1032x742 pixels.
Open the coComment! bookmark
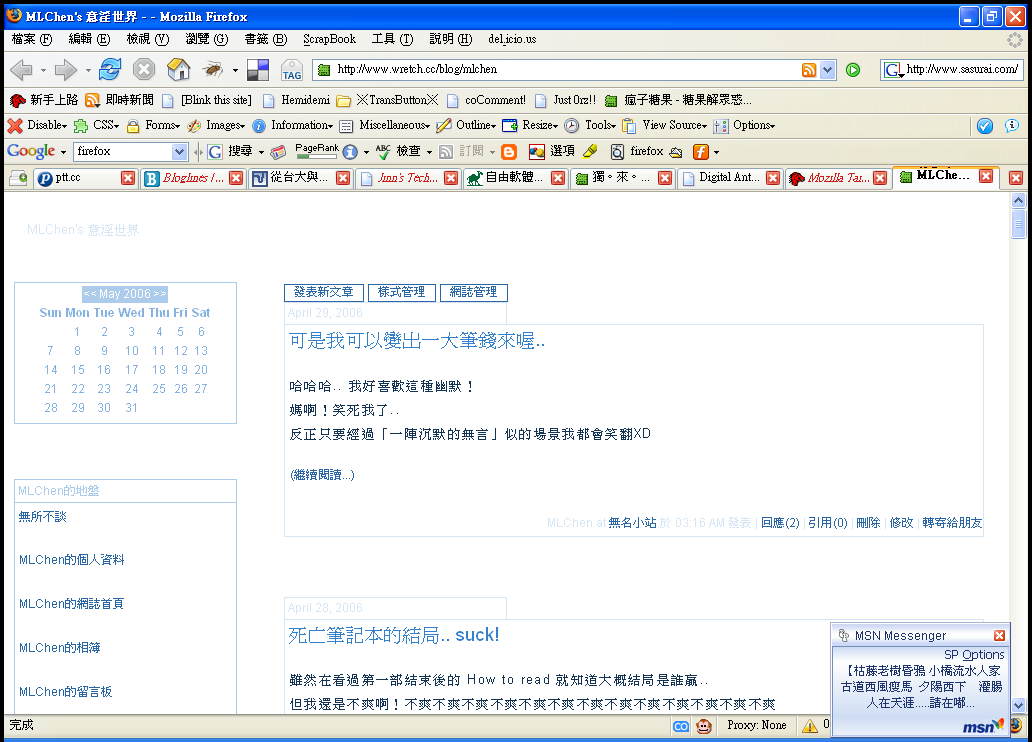pyautogui.click(x=486, y=100)
